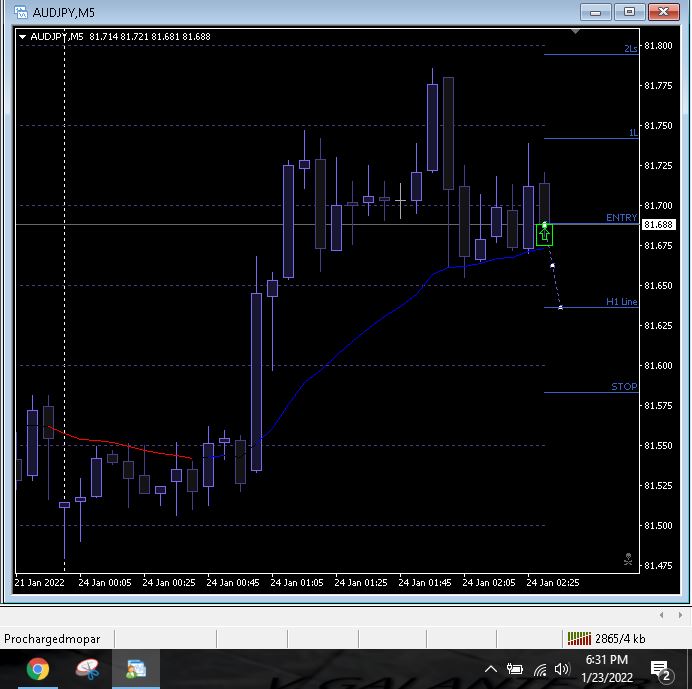Click the 2865/4 kb traffic text
Screen dimensions: 692x689
pyautogui.click(x=620, y=639)
